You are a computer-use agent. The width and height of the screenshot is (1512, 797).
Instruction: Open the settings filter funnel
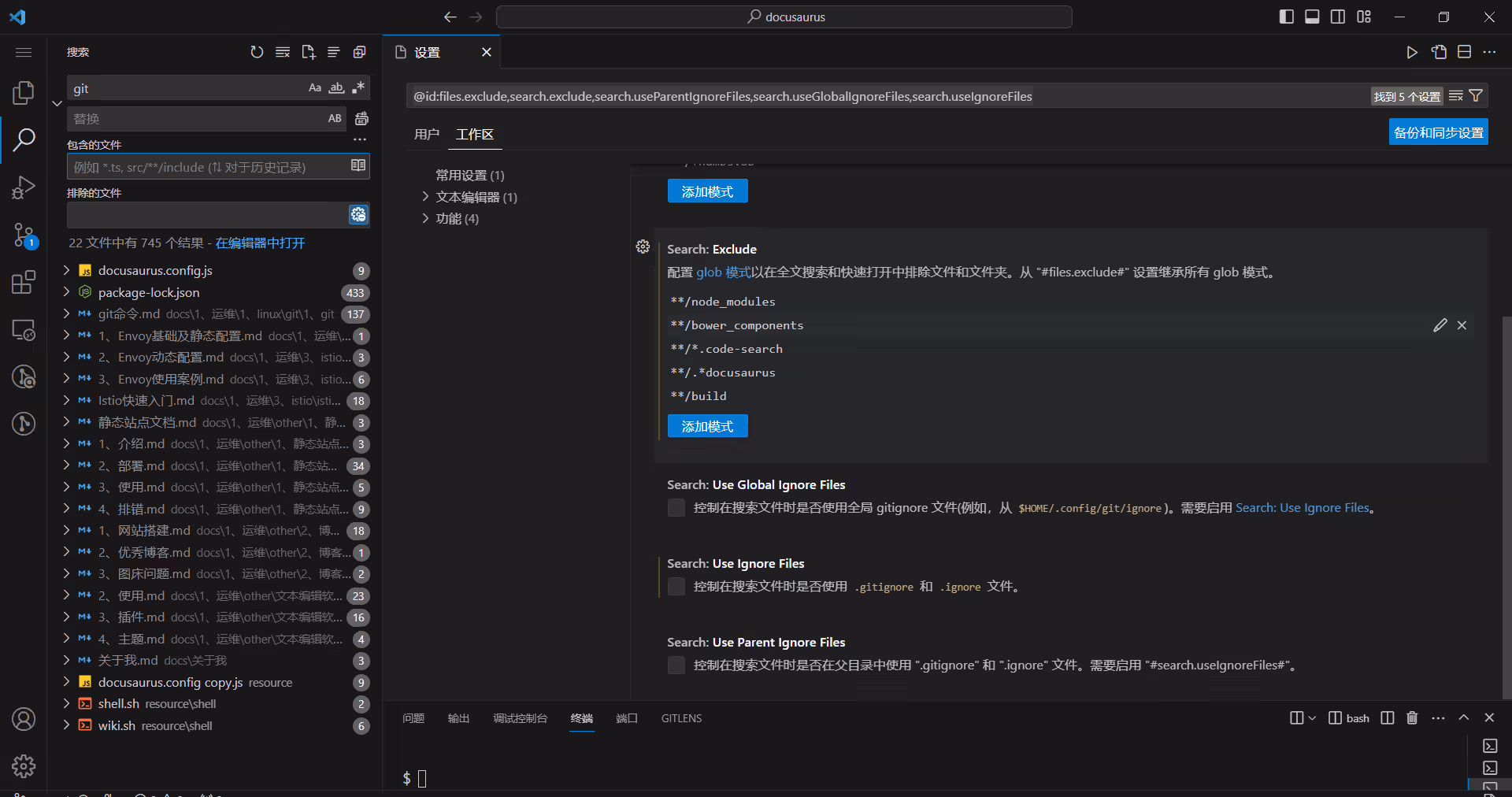pos(1476,96)
